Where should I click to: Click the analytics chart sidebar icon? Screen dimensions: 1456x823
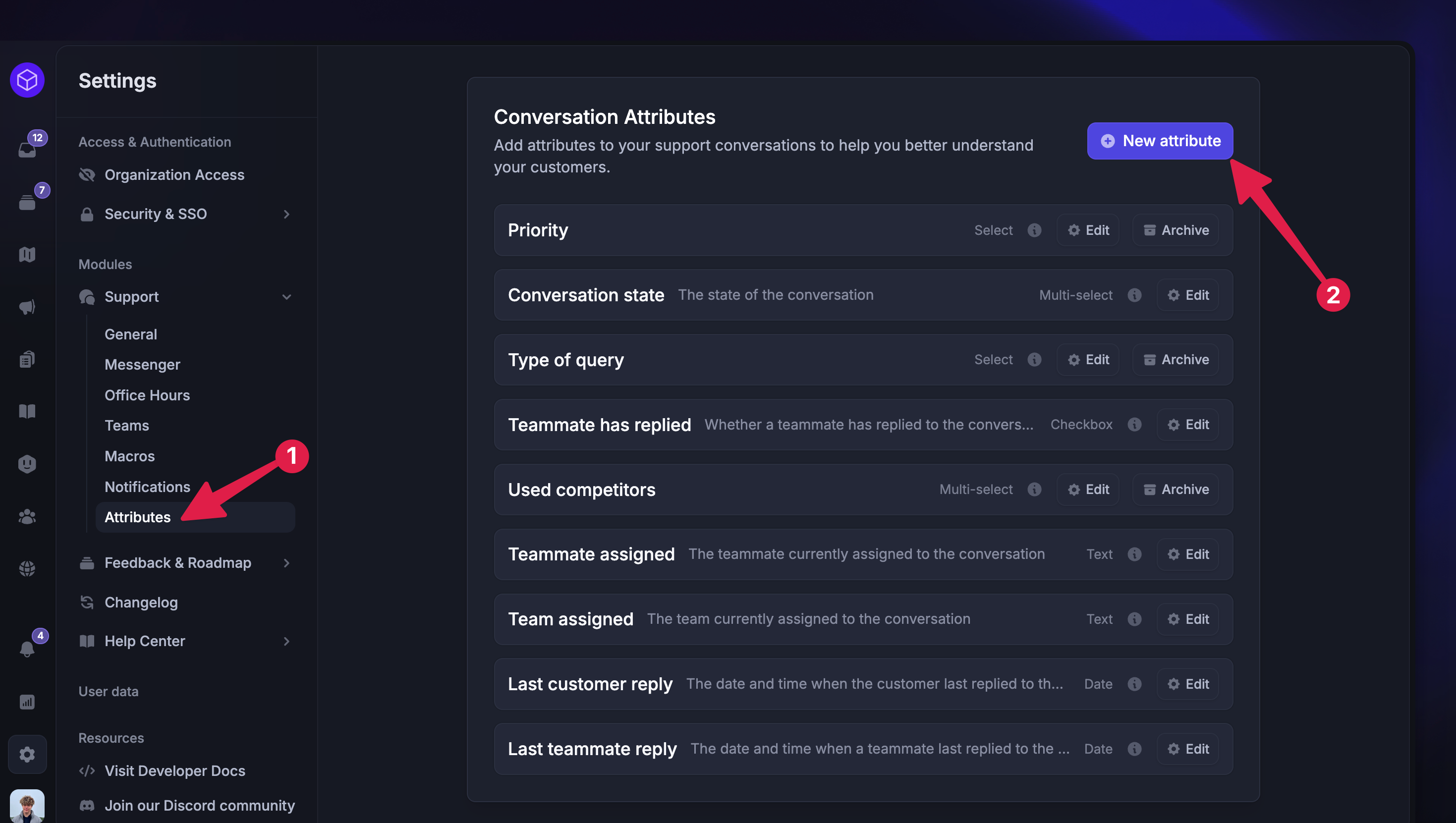tap(27, 702)
